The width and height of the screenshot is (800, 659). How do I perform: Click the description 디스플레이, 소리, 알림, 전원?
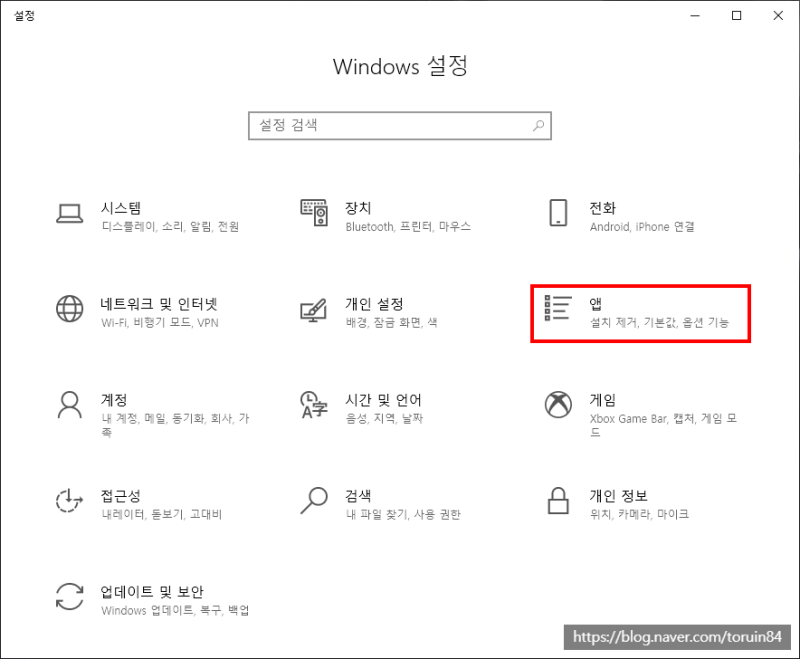[170, 226]
